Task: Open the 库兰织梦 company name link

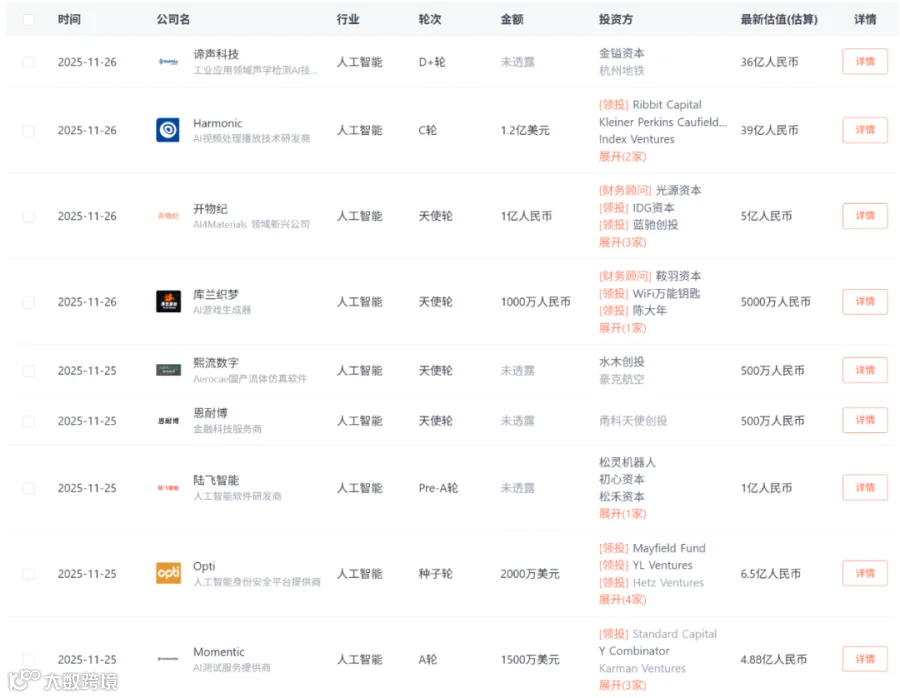Action: tap(216, 294)
